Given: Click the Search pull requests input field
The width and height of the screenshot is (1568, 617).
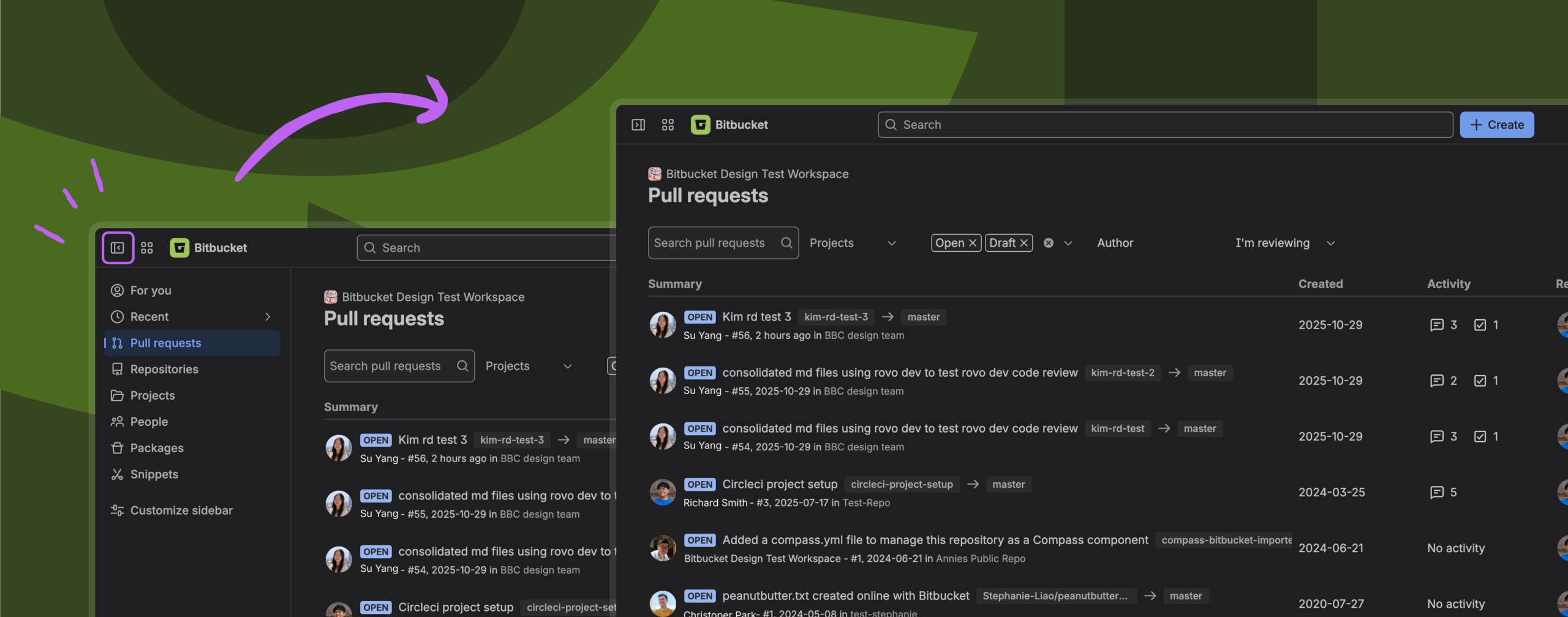Looking at the screenshot, I should pos(710,243).
